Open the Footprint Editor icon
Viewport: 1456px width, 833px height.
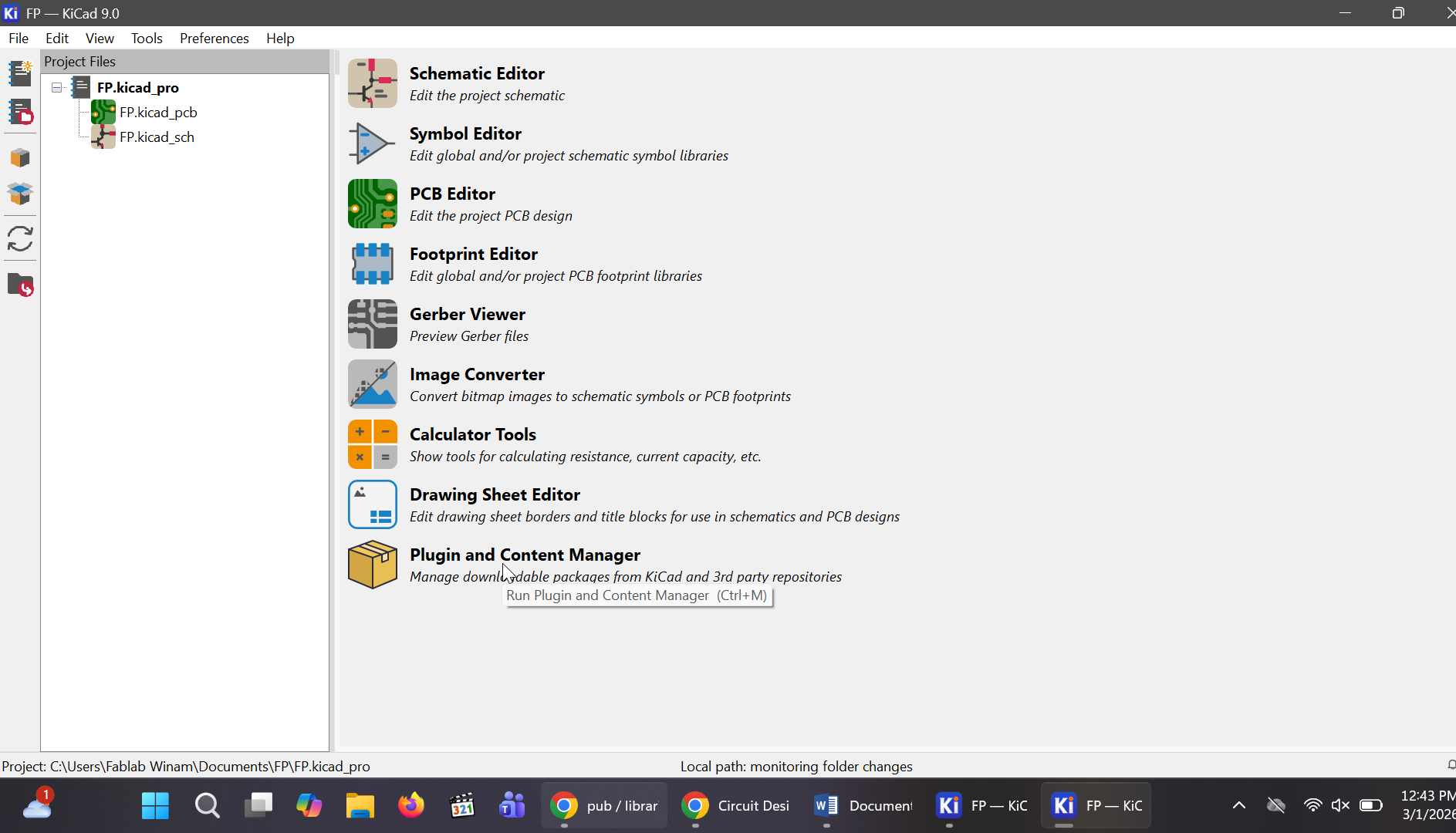372,264
